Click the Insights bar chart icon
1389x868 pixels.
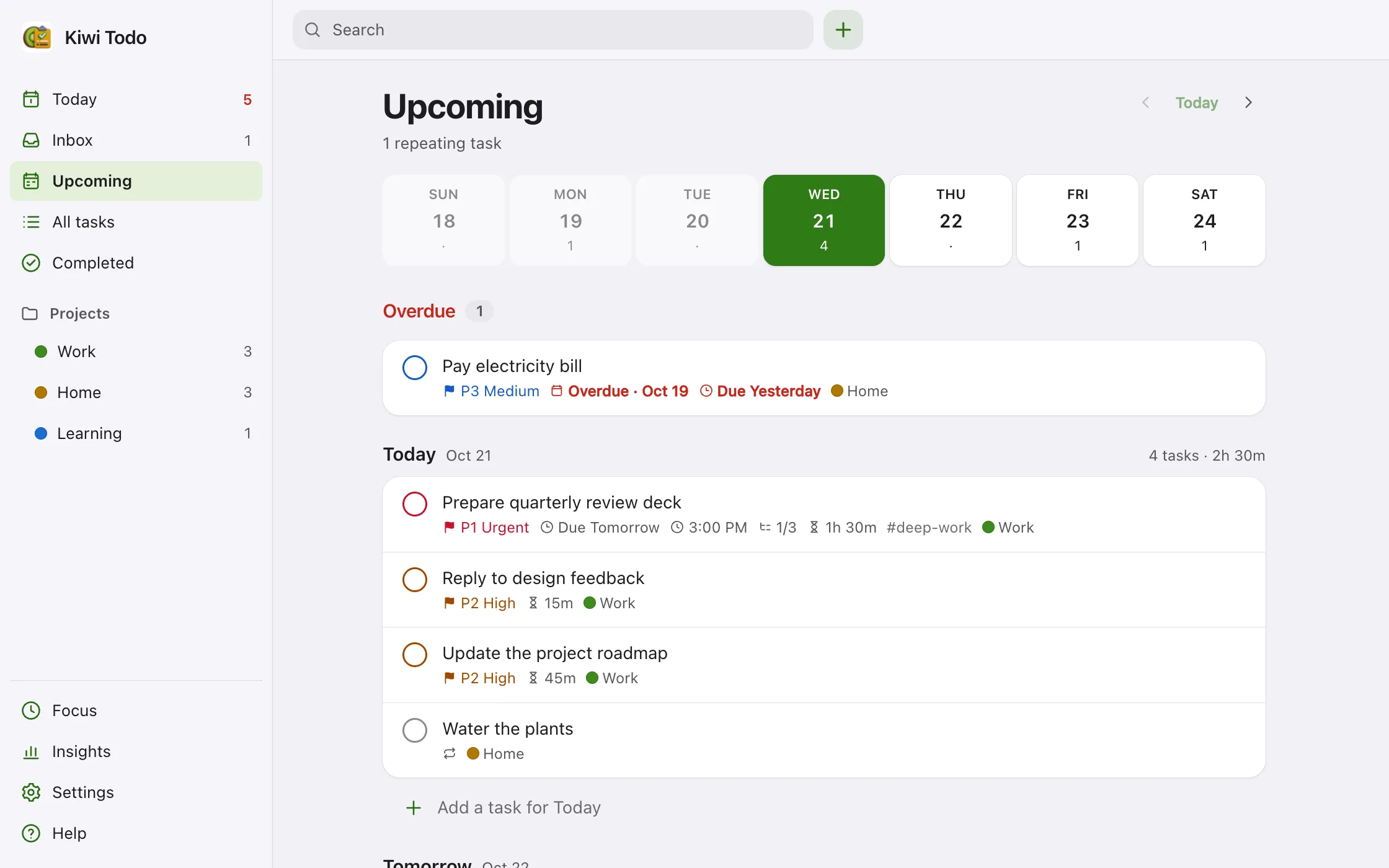point(31,751)
